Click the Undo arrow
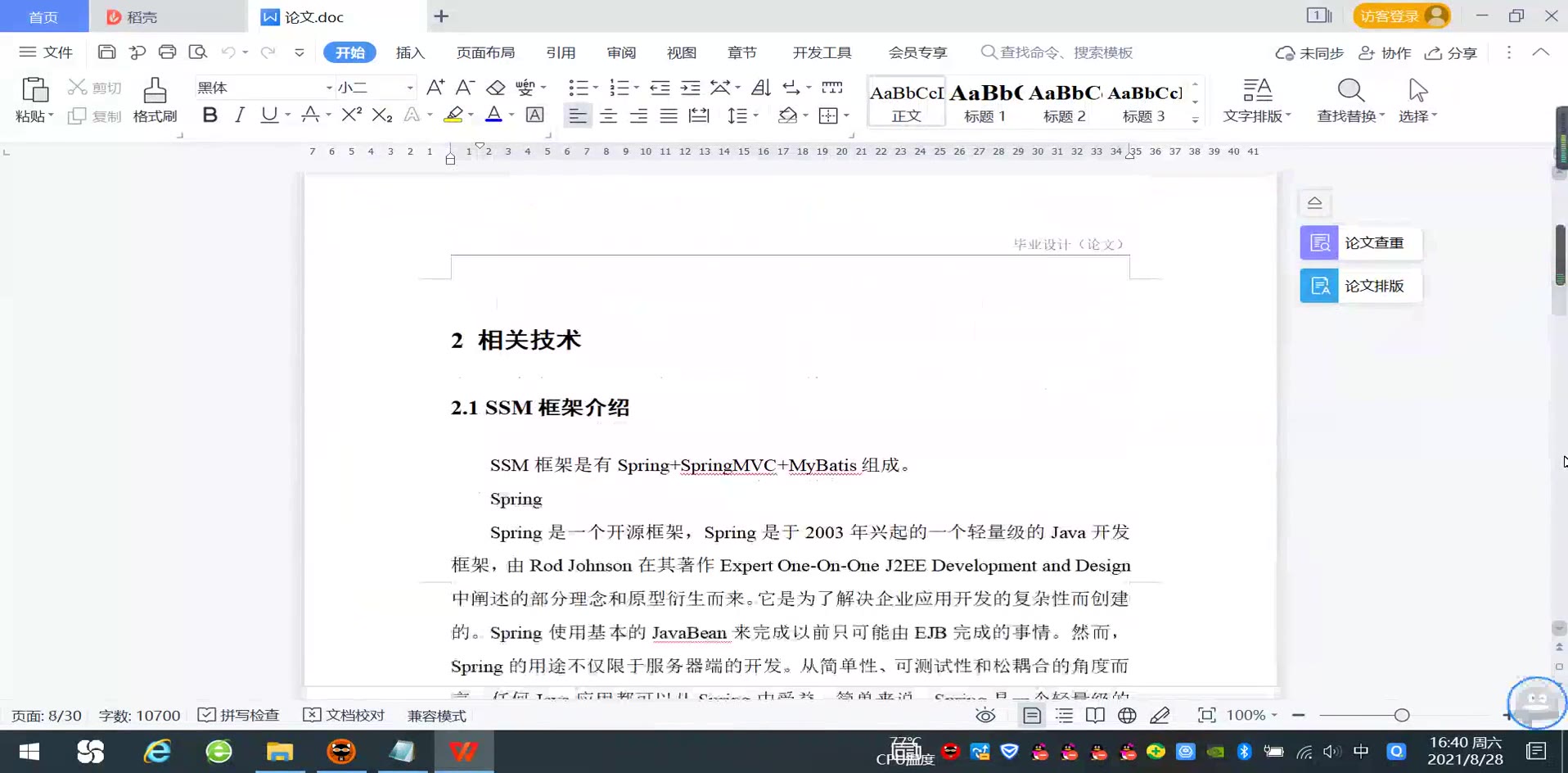The width and height of the screenshot is (1568, 773). pos(228,52)
